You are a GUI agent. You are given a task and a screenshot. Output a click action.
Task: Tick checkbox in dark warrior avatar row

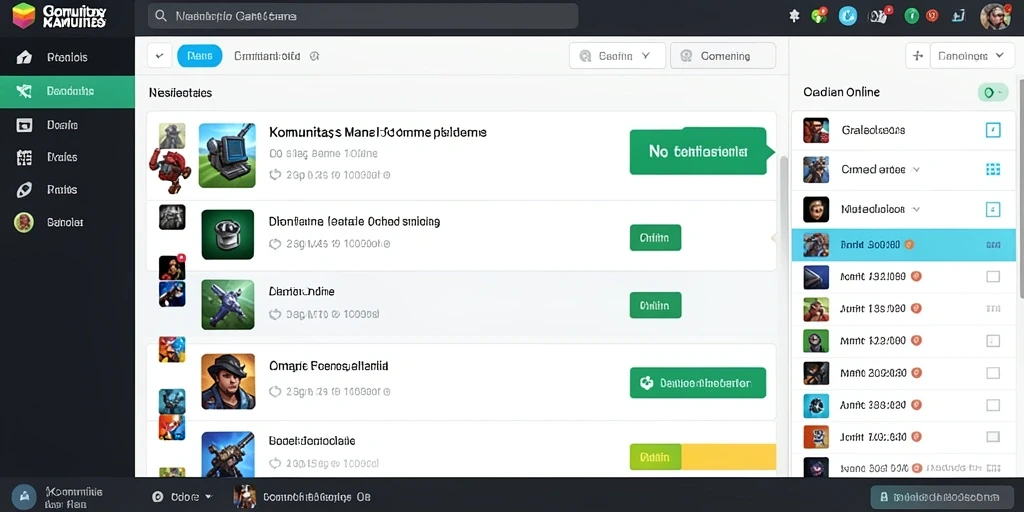pyautogui.click(x=993, y=374)
